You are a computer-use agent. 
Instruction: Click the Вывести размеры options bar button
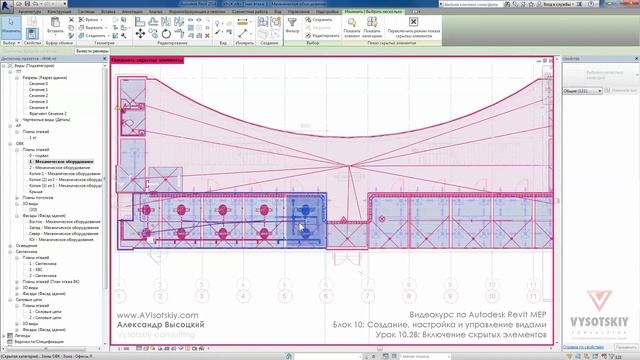point(92,51)
